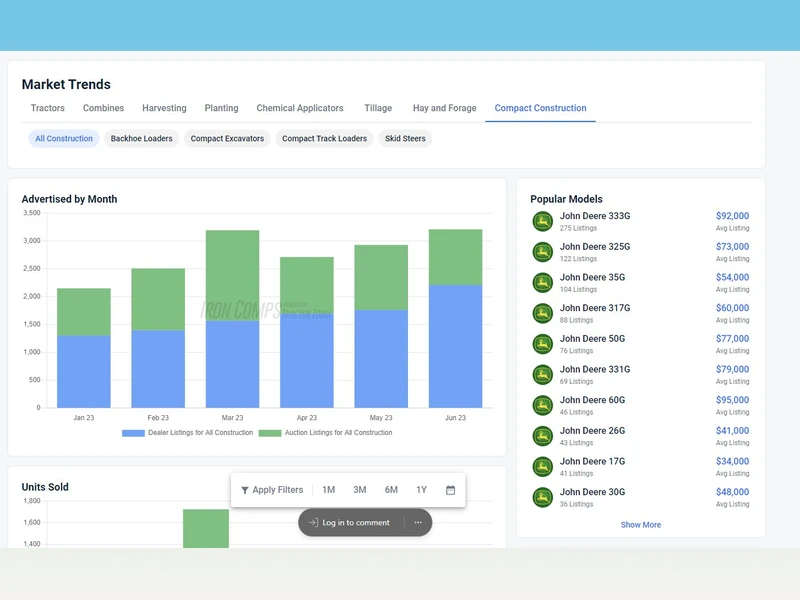This screenshot has height=600, width=800.
Task: Click the Apr 23 green auction bar
Action: pyautogui.click(x=307, y=285)
